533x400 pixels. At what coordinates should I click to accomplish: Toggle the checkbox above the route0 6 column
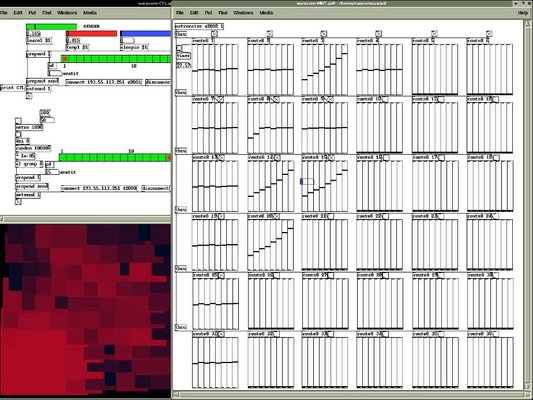[x=489, y=34]
